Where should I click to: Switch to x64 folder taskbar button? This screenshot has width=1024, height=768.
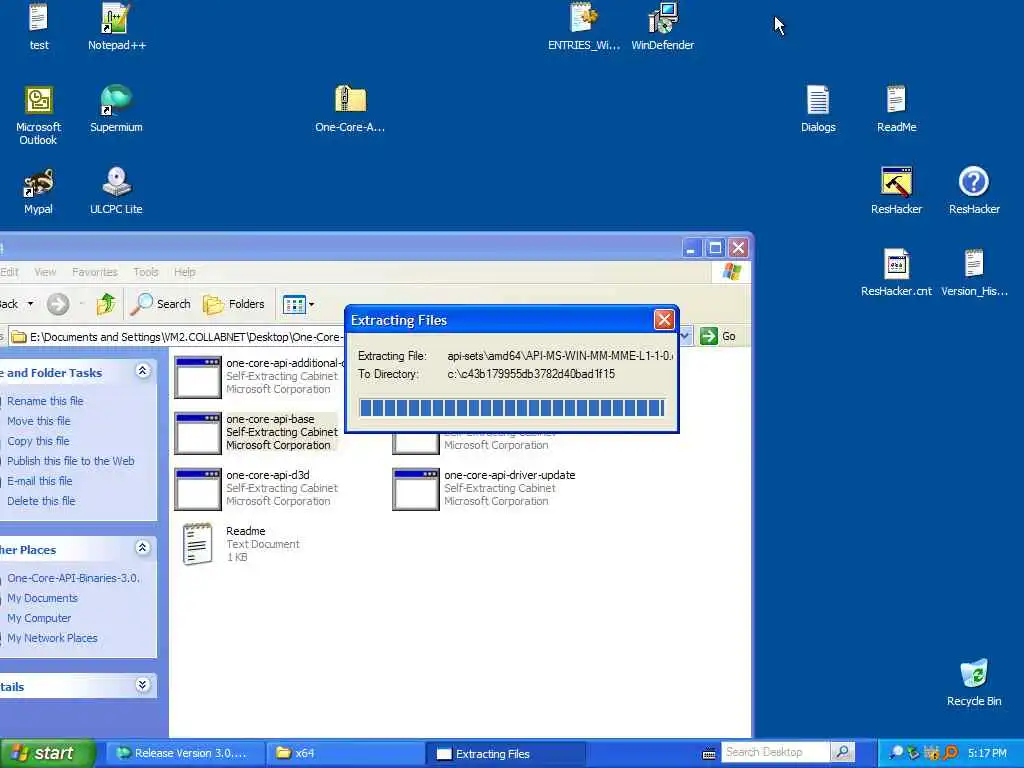pyautogui.click(x=345, y=753)
